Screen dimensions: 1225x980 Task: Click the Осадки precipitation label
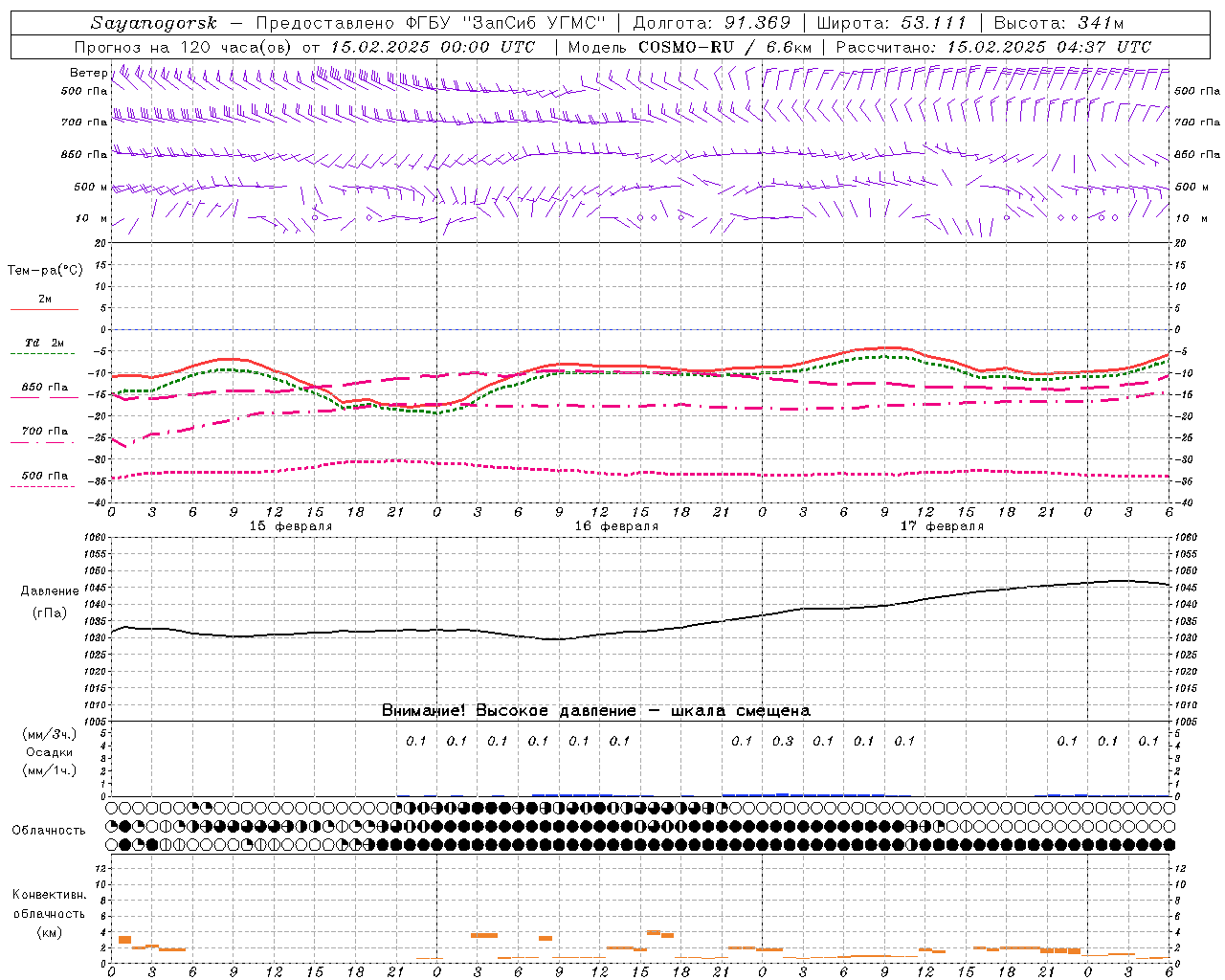point(50,752)
